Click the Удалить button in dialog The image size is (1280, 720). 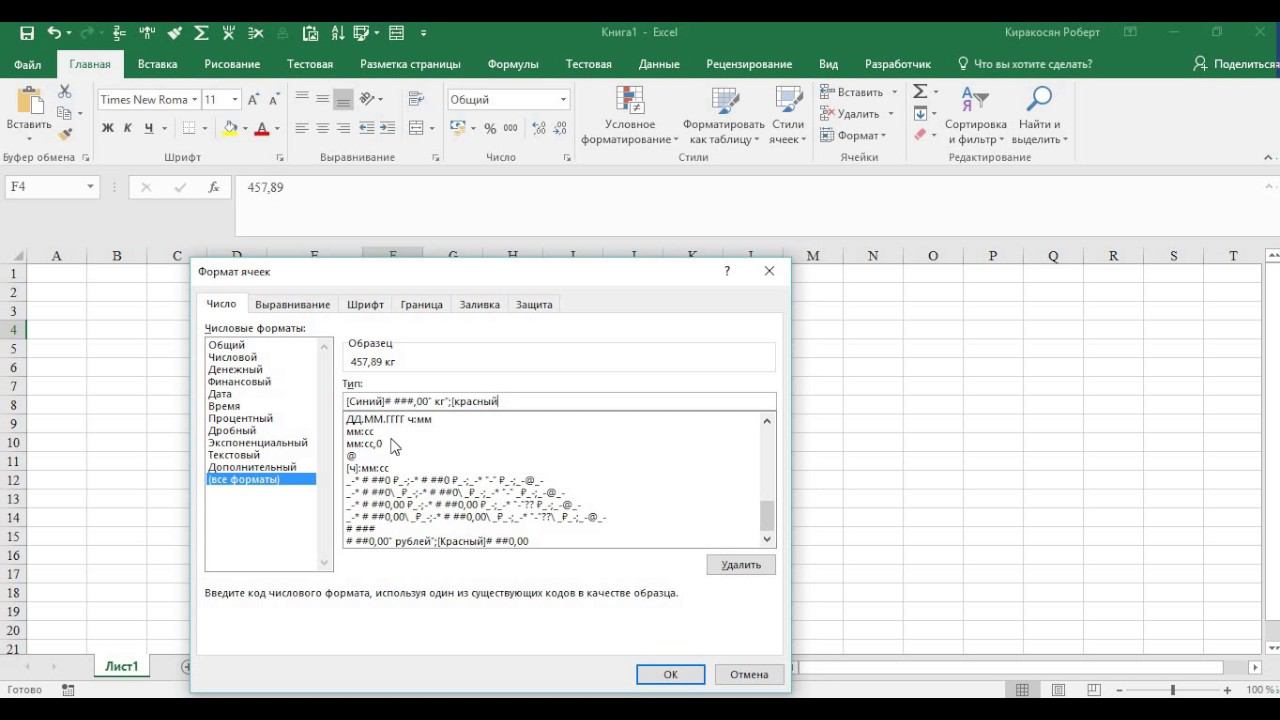pos(741,565)
